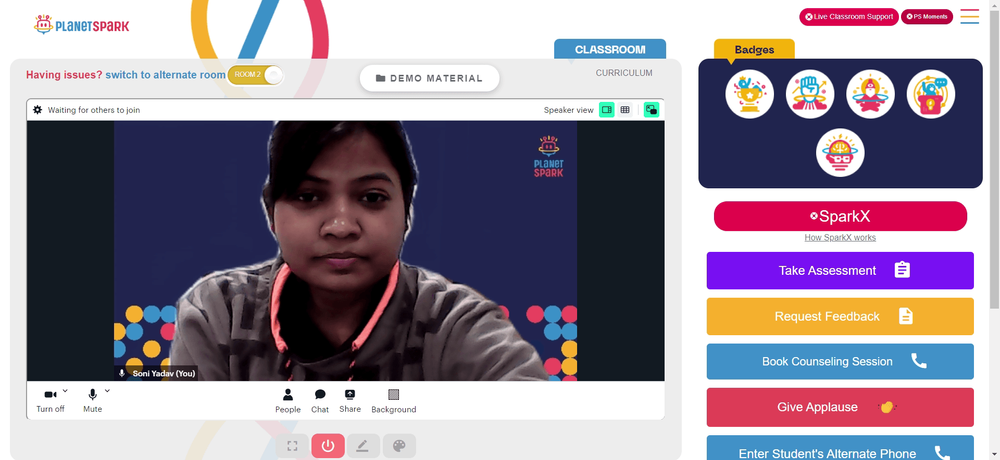Select the trophy star badge
Image resolution: width=1000 pixels, height=460 pixels.
[x=749, y=94]
